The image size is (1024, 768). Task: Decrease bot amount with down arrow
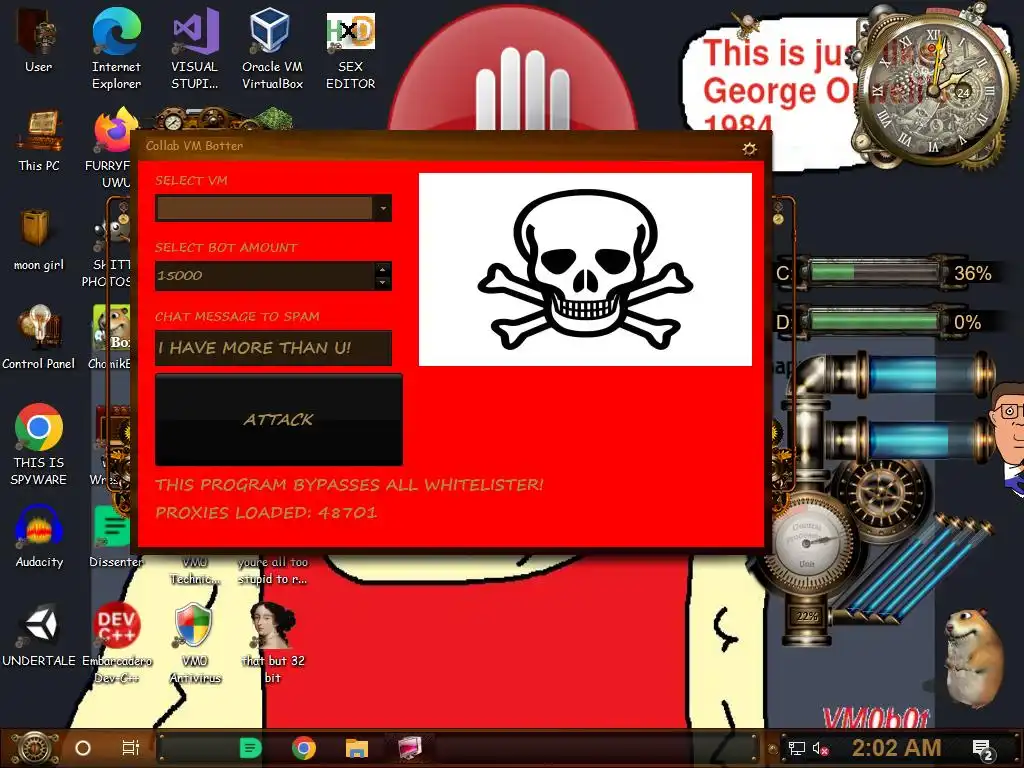[383, 283]
